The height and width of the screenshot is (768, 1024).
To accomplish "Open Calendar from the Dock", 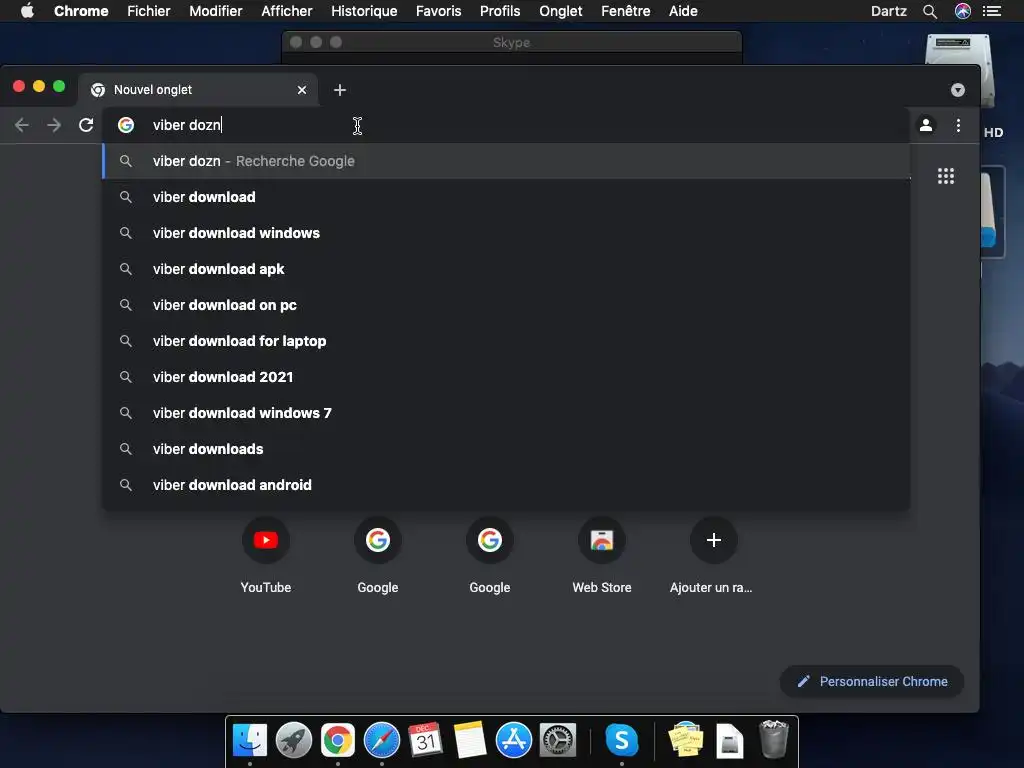I will click(x=426, y=741).
